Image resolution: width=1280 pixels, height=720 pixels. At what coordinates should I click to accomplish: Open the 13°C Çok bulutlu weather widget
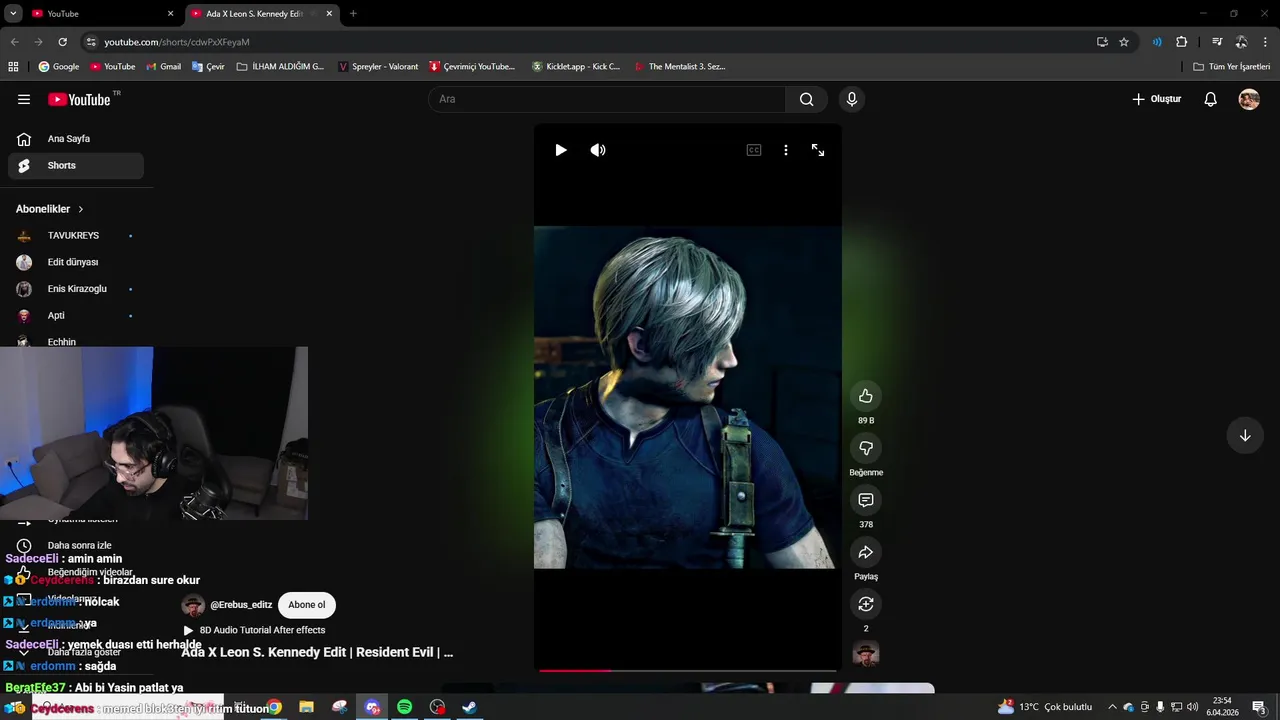coord(1045,707)
